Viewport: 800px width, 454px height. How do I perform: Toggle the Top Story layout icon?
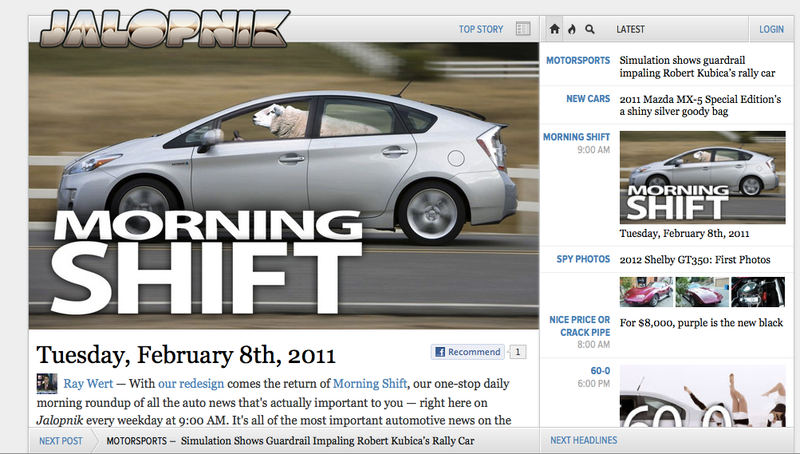tap(523, 29)
